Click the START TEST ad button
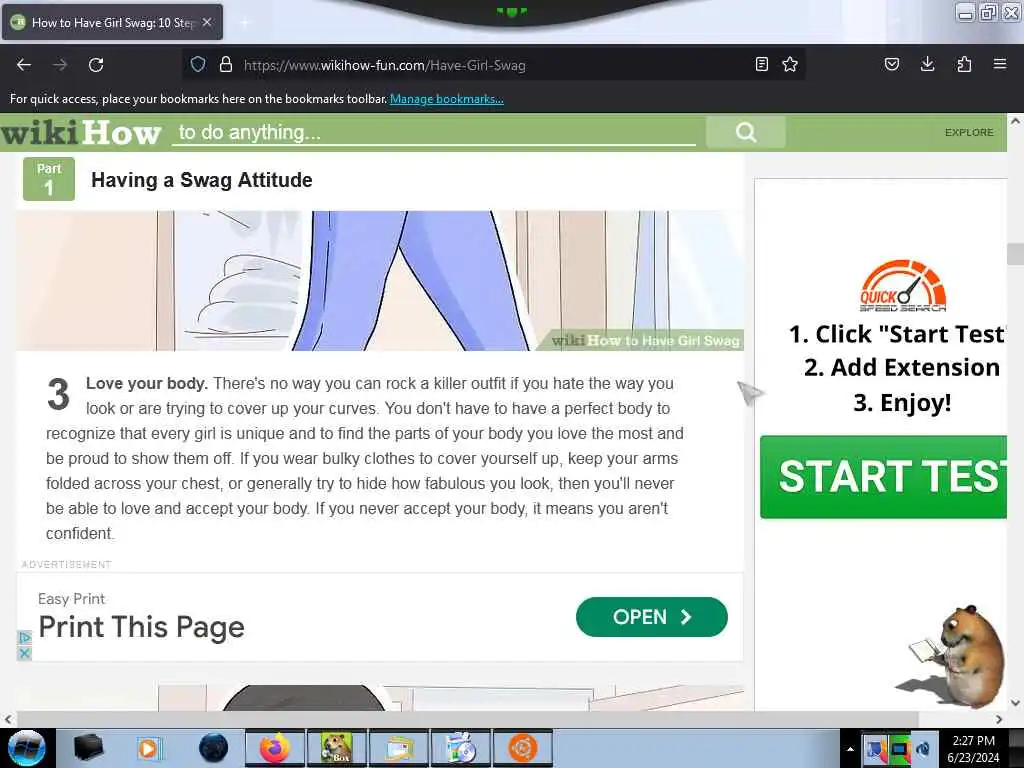 (884, 477)
